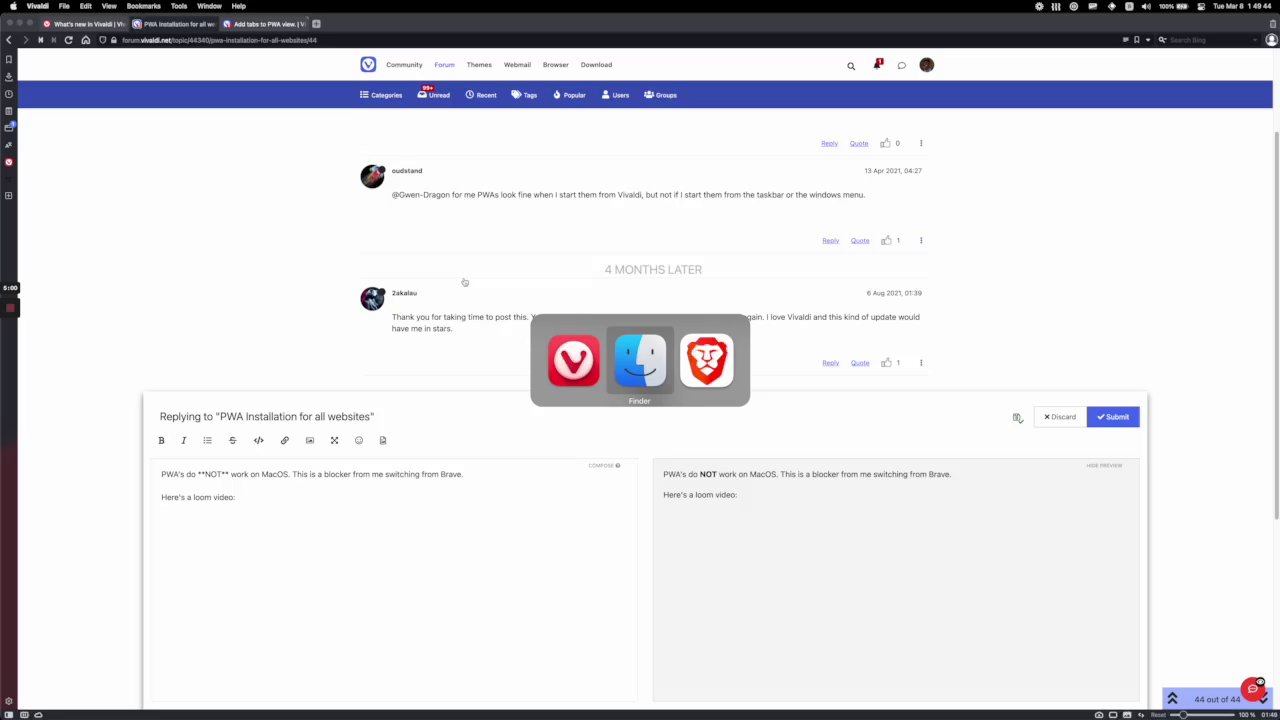Open the Vivaldi menu bar item

[x=37, y=6]
